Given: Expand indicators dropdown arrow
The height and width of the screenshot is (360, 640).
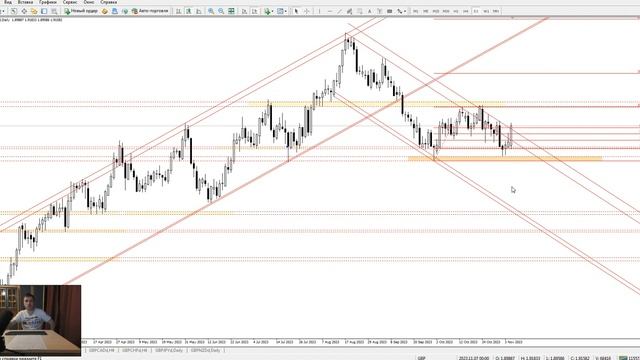Looking at the screenshot, I should coord(272,11).
